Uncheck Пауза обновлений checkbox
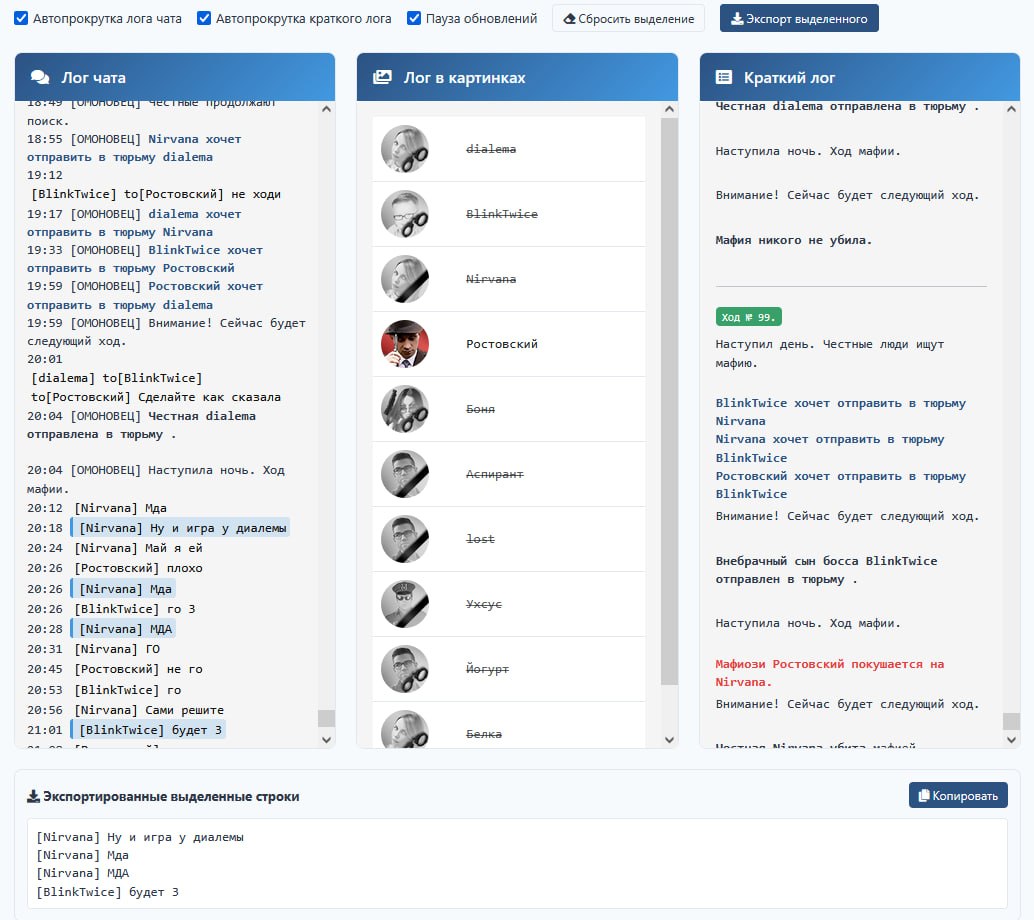 (414, 18)
